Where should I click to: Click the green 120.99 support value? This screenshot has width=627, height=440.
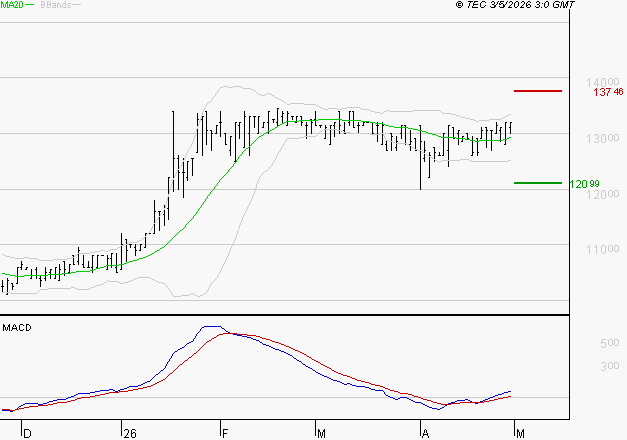[x=584, y=184]
